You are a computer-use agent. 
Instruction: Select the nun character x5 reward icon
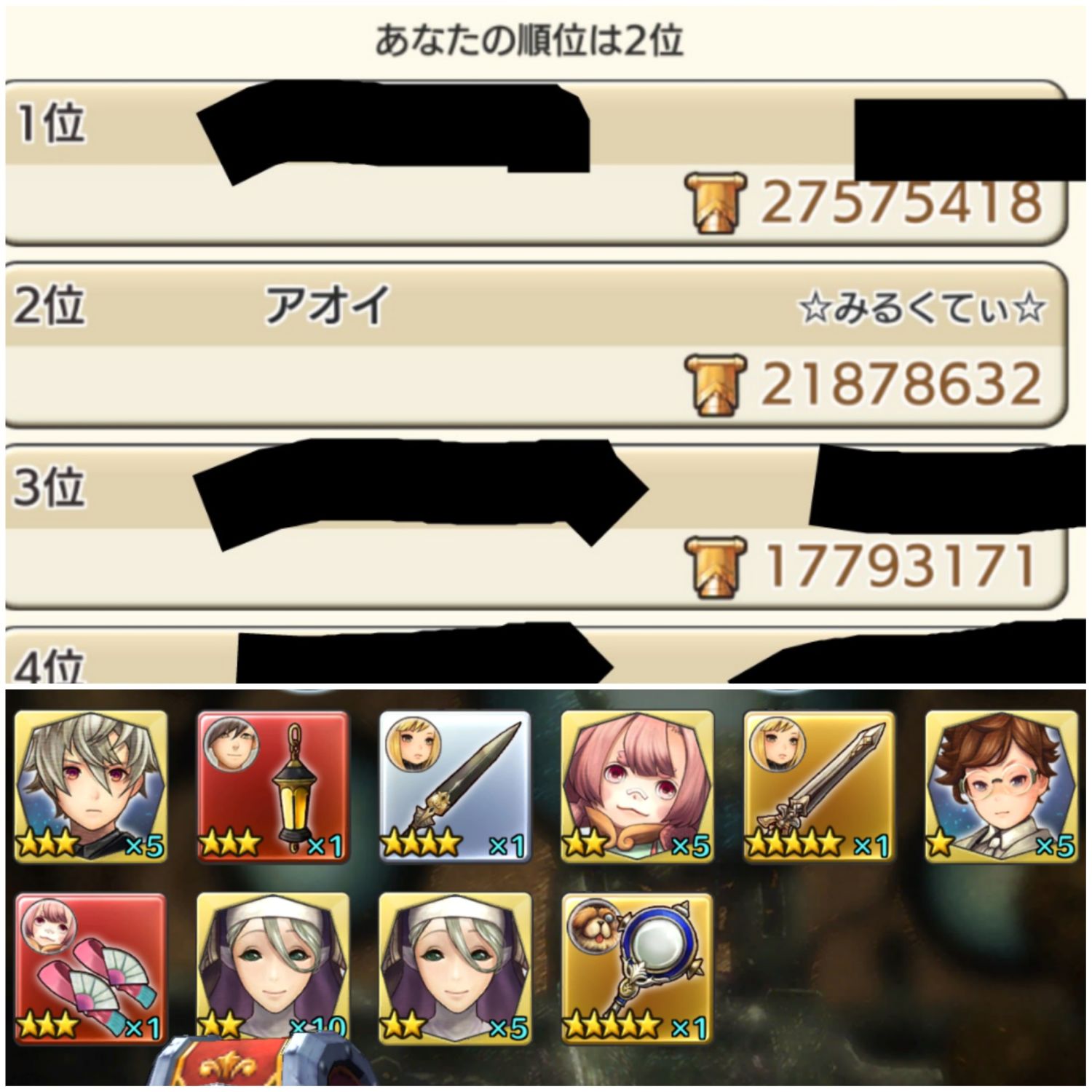tap(455, 968)
